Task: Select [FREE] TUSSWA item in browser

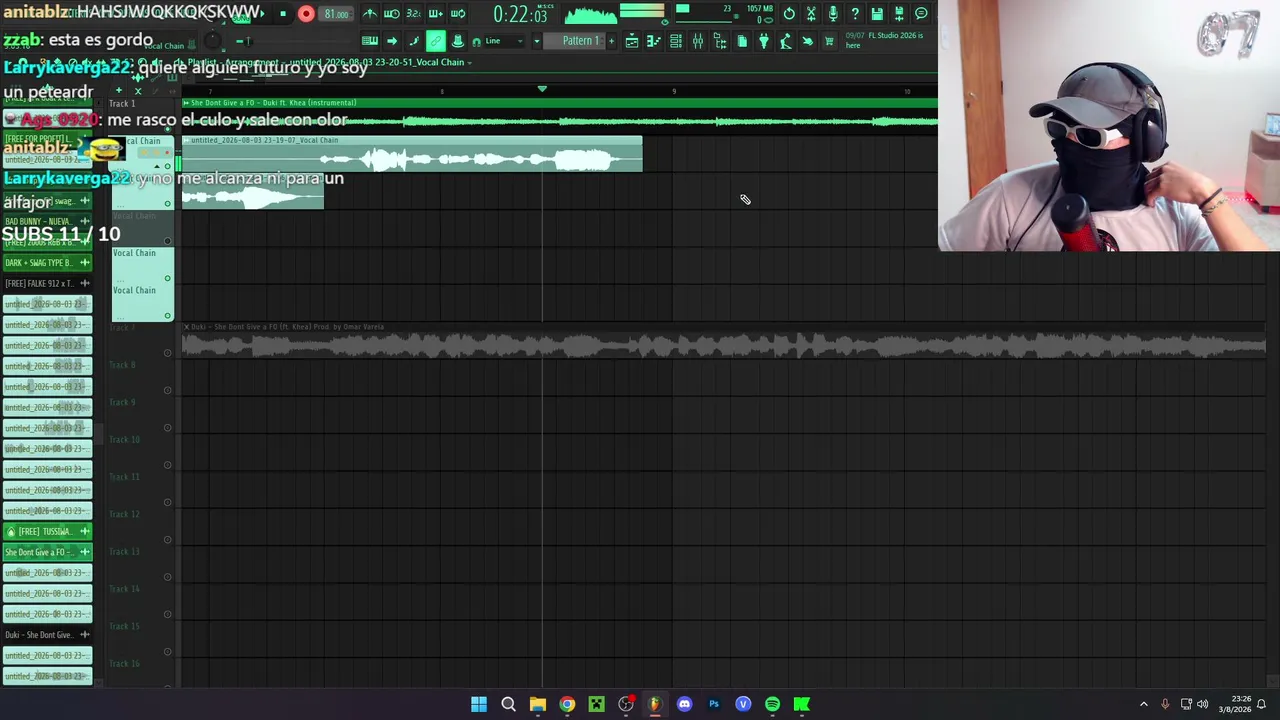Action: click(x=47, y=531)
